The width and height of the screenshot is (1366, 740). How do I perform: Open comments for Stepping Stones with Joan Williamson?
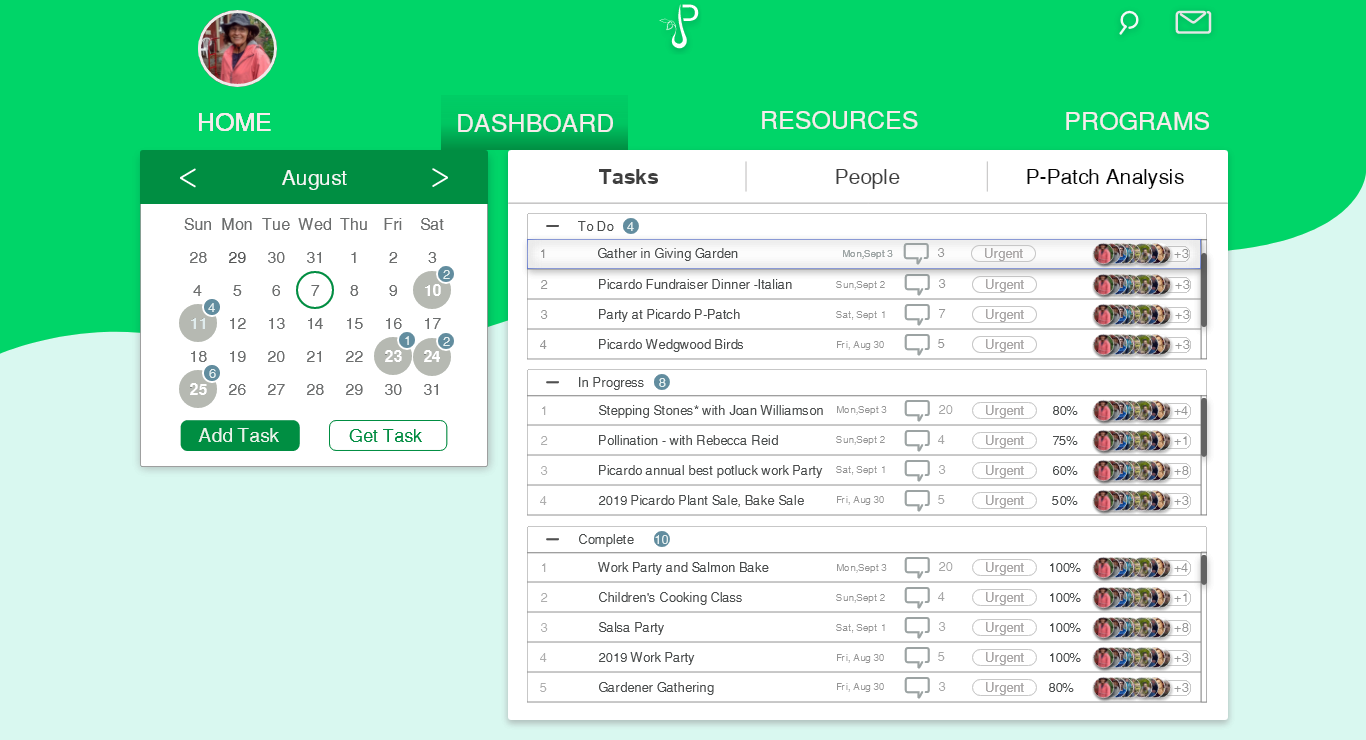pyautogui.click(x=917, y=411)
